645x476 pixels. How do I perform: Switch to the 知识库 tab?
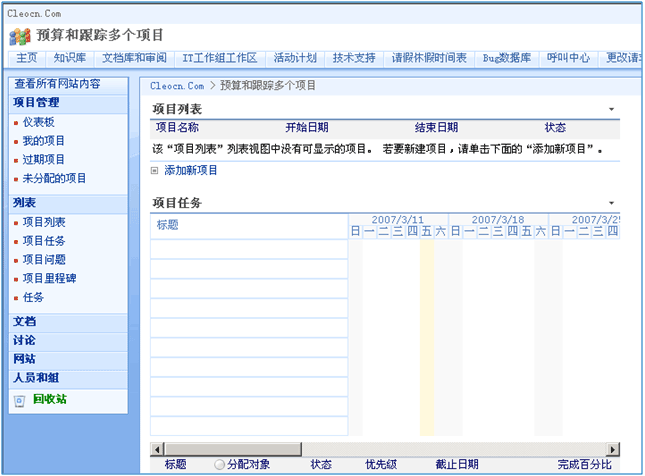click(x=71, y=58)
